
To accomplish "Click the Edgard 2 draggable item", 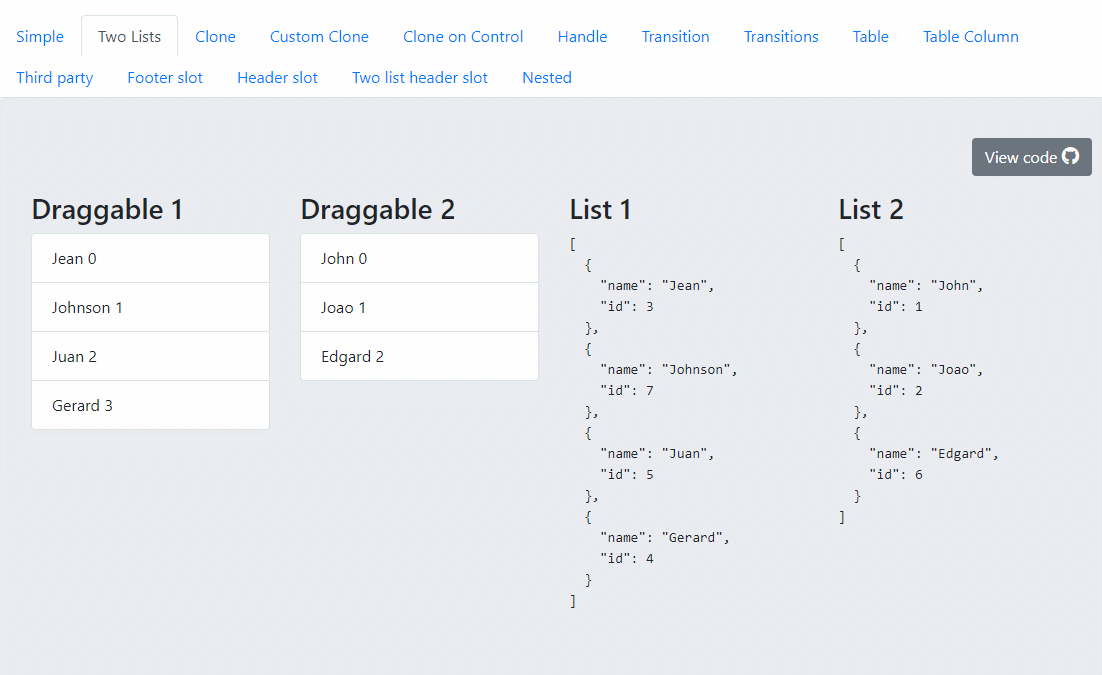I will [x=419, y=357].
